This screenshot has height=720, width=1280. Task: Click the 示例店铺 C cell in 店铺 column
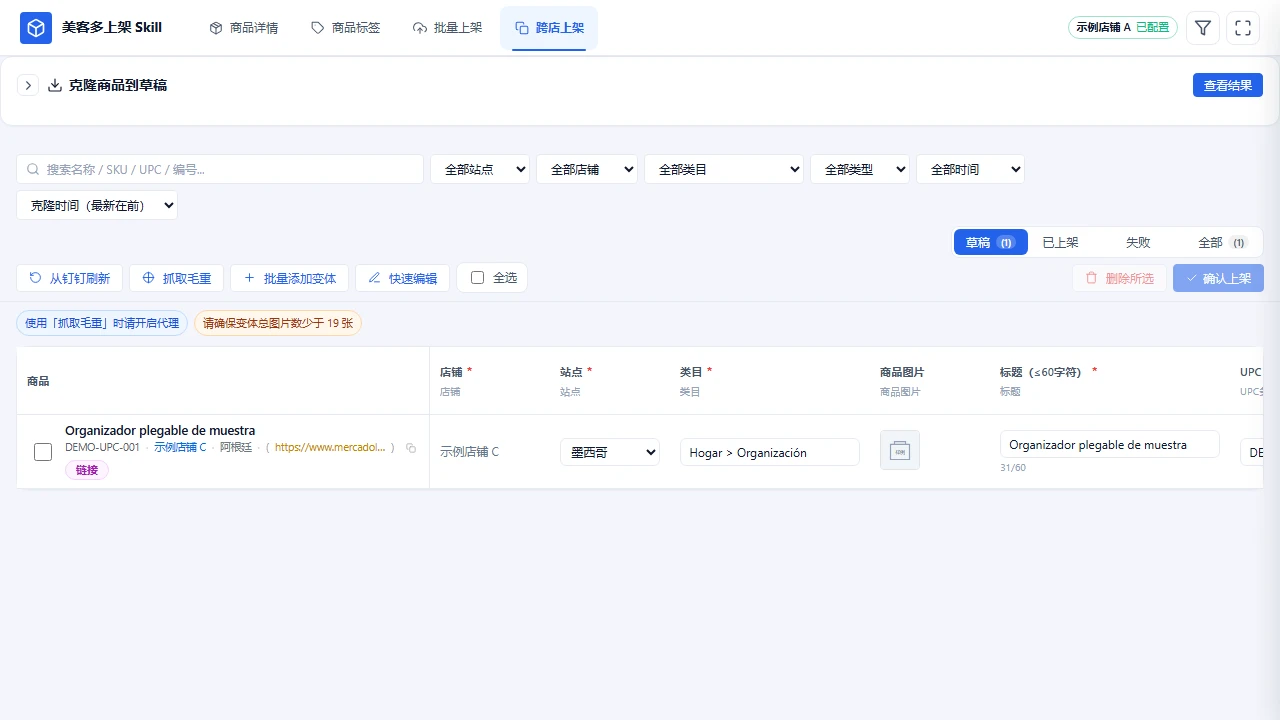pyautogui.click(x=469, y=452)
